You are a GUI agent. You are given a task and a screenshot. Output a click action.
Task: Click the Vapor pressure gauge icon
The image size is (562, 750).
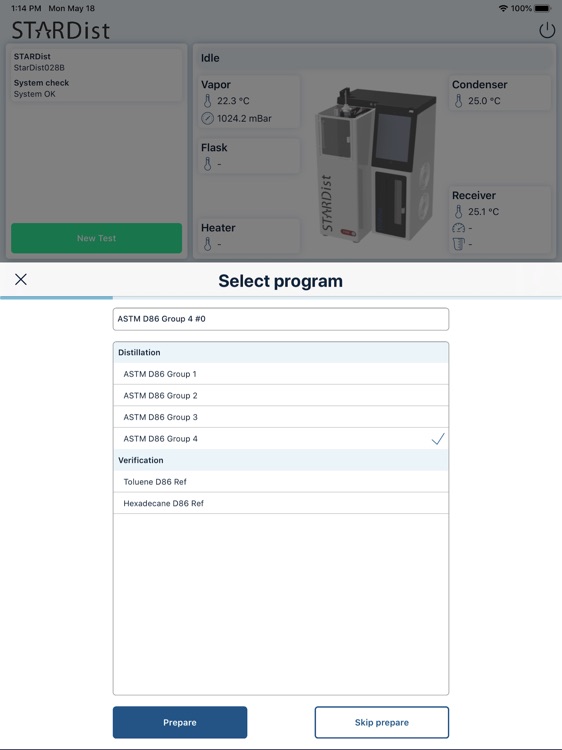pos(207,118)
